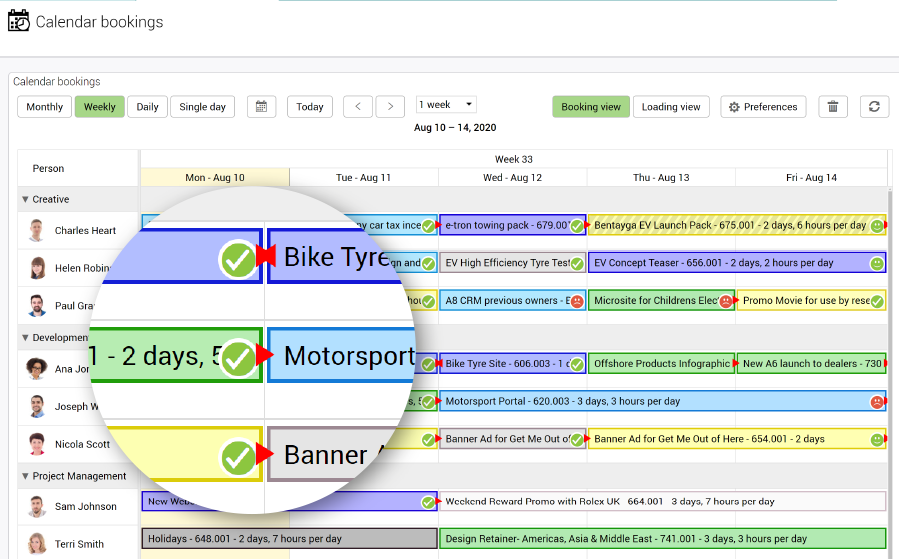
Task: Click green check on EV High Efficiency Tyre Test
Action: click(577, 263)
